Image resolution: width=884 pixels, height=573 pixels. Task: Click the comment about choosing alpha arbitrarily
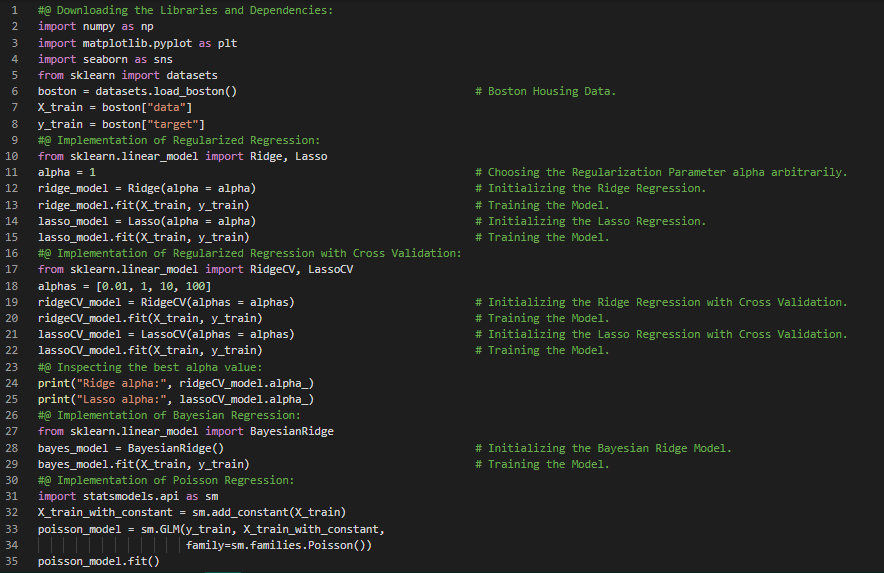click(661, 172)
